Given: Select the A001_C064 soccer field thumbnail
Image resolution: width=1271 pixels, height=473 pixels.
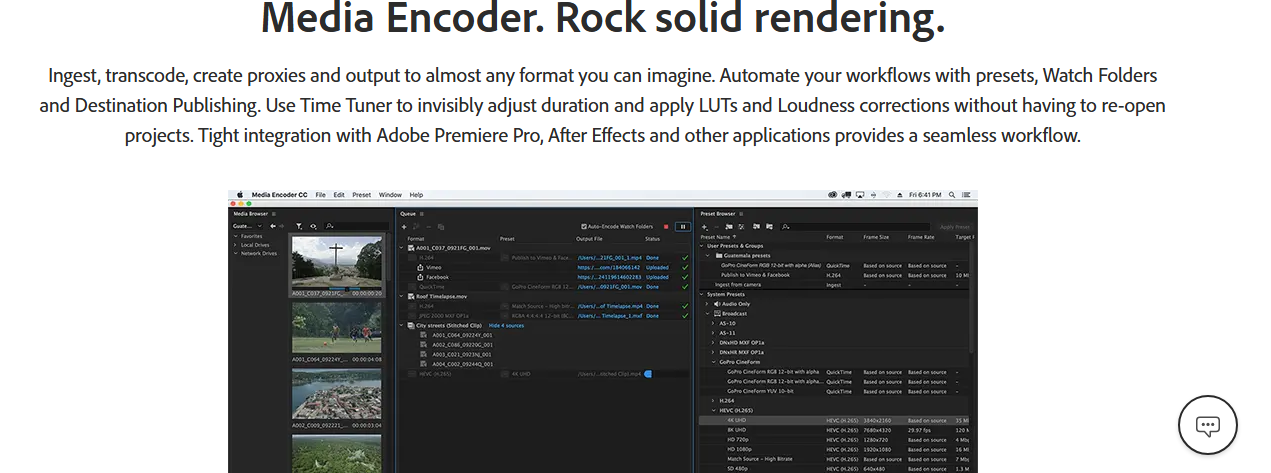Looking at the screenshot, I should point(337,328).
